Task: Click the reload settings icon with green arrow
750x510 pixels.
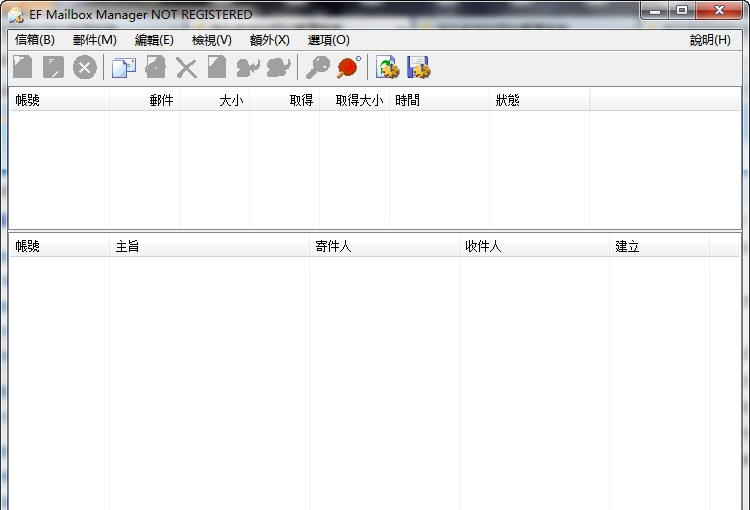Action: 387,67
